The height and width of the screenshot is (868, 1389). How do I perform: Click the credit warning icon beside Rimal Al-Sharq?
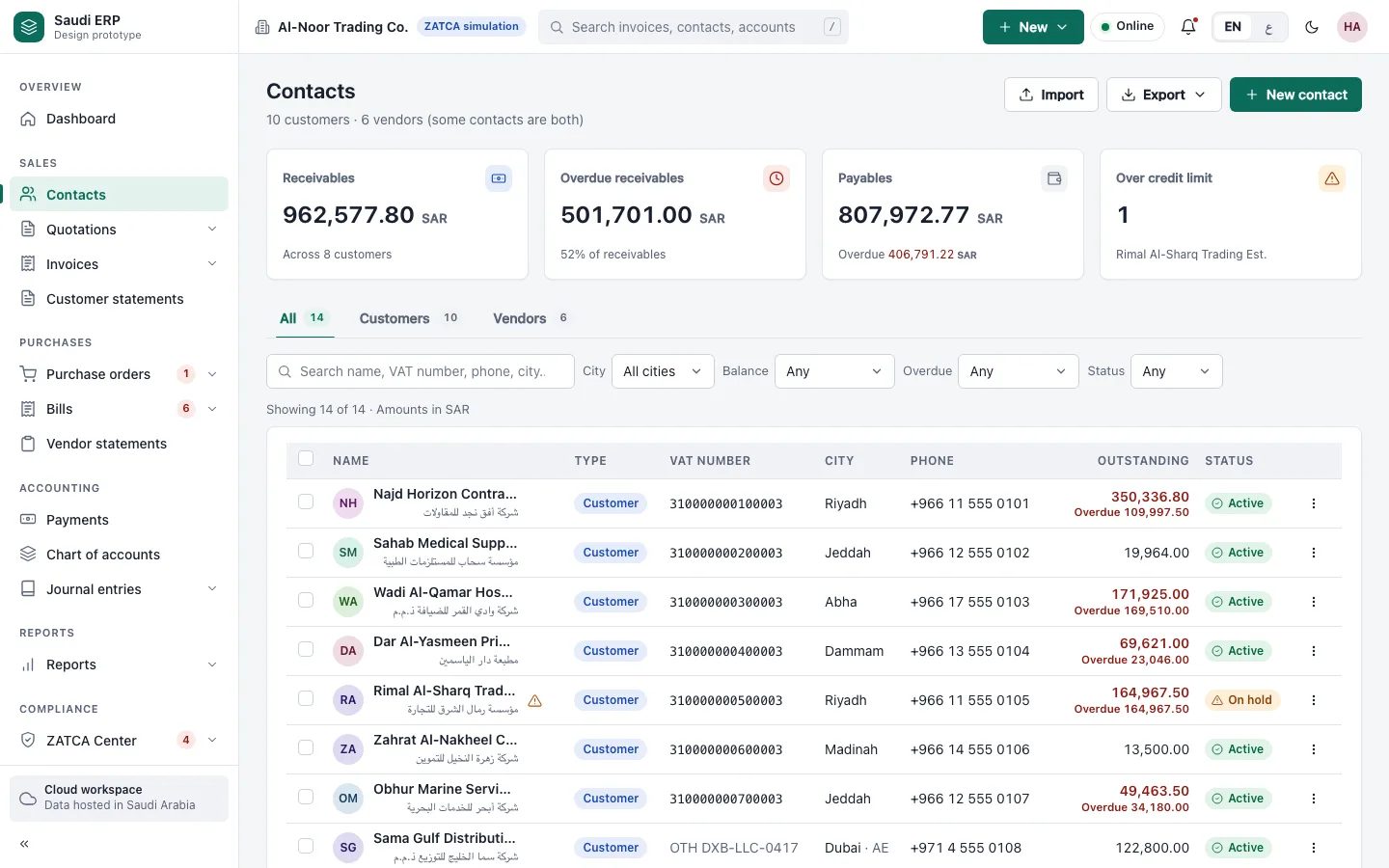point(534,701)
